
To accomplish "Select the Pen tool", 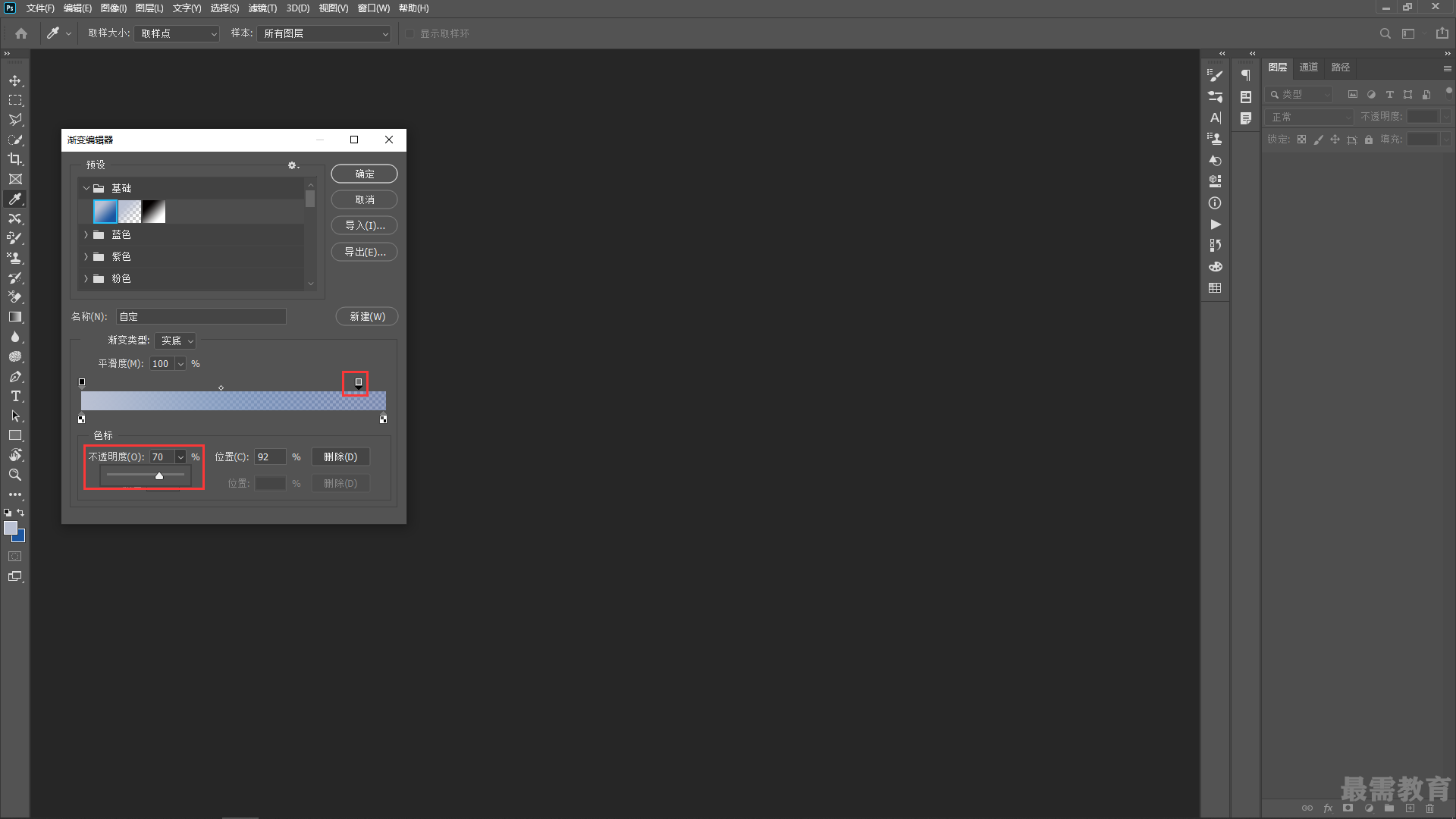I will [x=15, y=376].
